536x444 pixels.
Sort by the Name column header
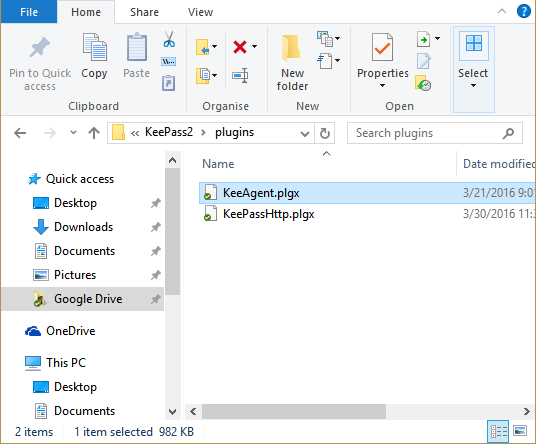pyautogui.click(x=218, y=164)
